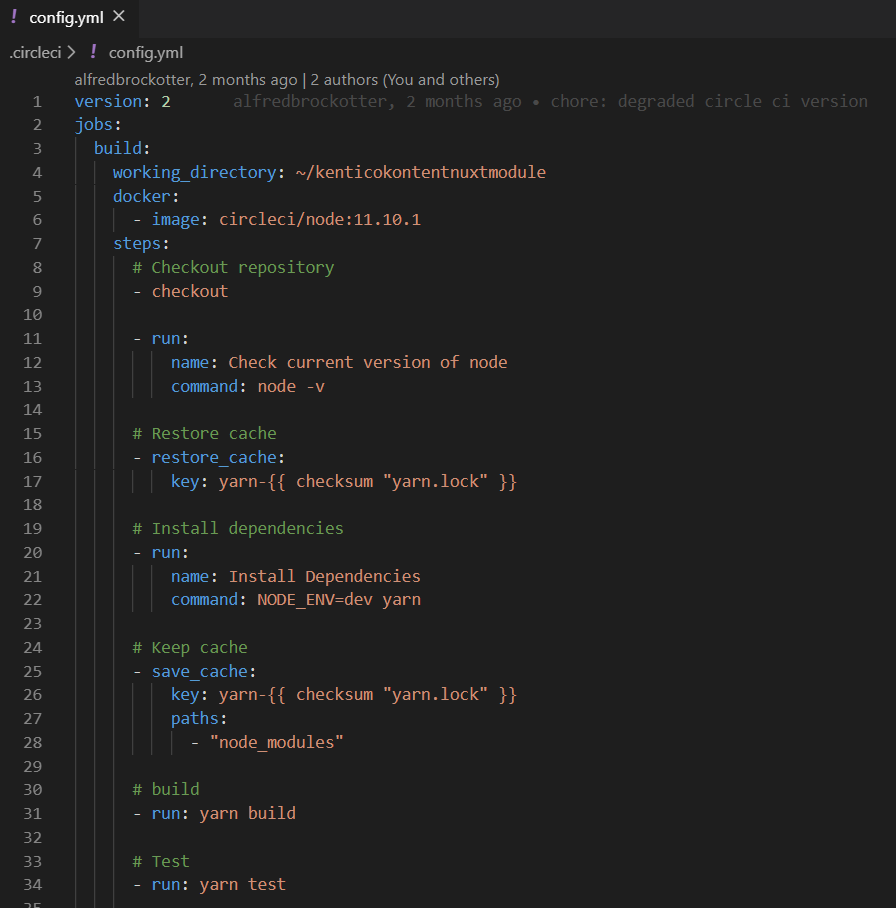Click the 'build' key on line 3
The image size is (896, 908).
coord(118,149)
